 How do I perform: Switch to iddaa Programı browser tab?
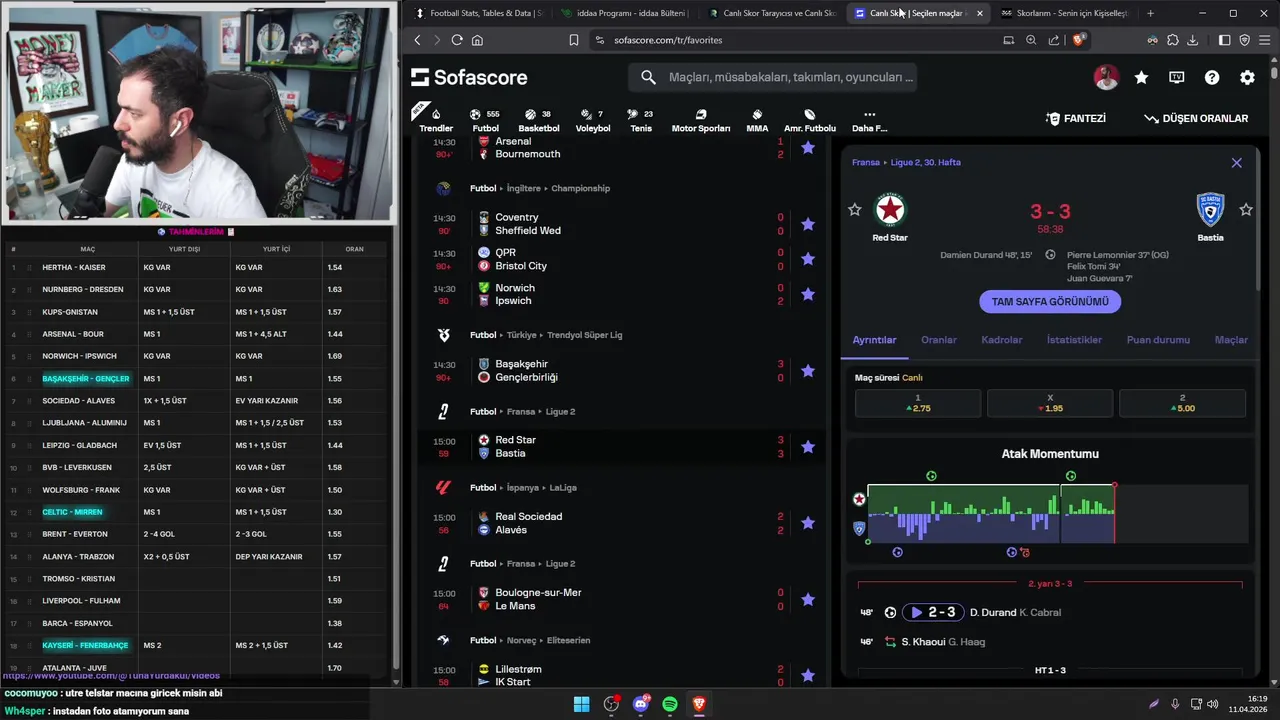point(624,13)
